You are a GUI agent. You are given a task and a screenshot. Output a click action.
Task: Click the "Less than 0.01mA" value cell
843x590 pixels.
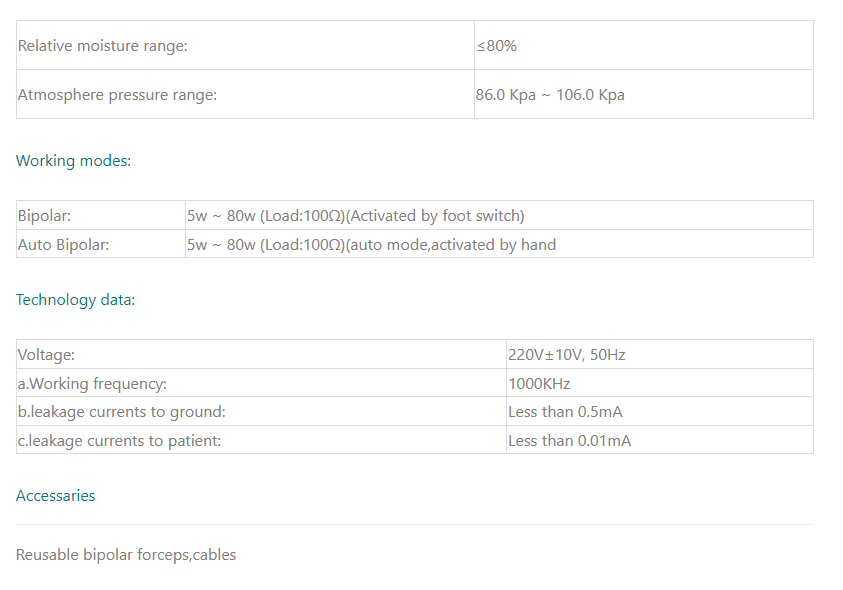click(570, 440)
